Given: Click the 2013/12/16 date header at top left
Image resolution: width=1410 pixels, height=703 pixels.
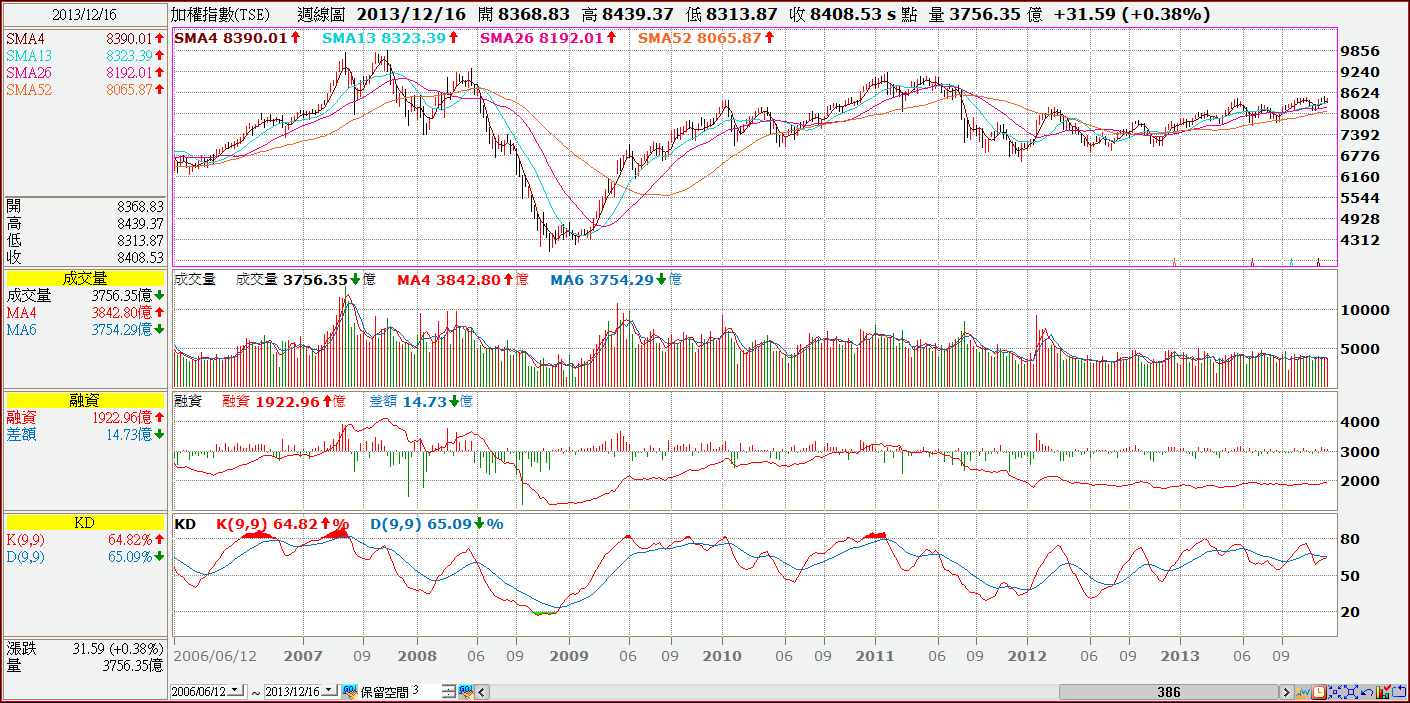Looking at the screenshot, I should (84, 15).
